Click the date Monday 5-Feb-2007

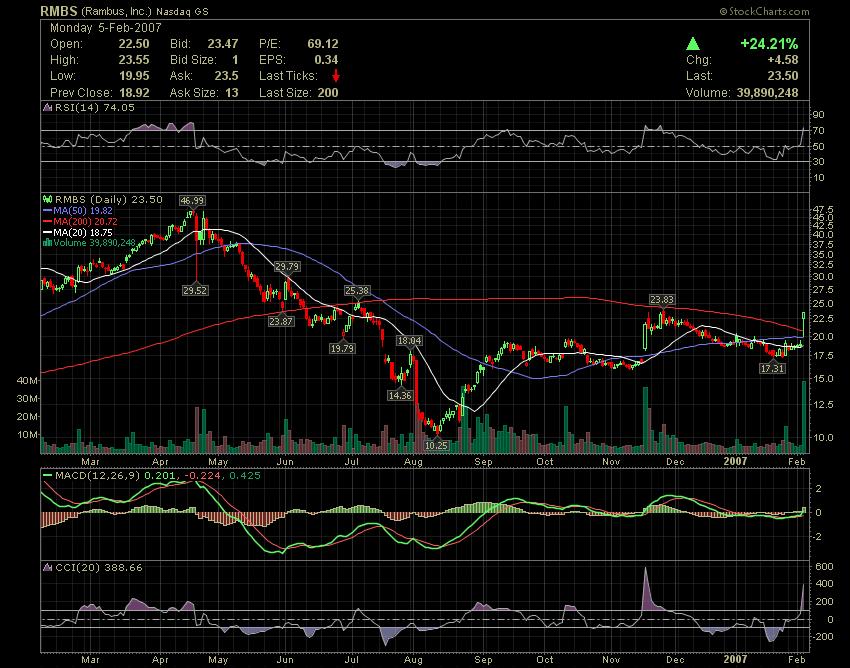tap(106, 28)
